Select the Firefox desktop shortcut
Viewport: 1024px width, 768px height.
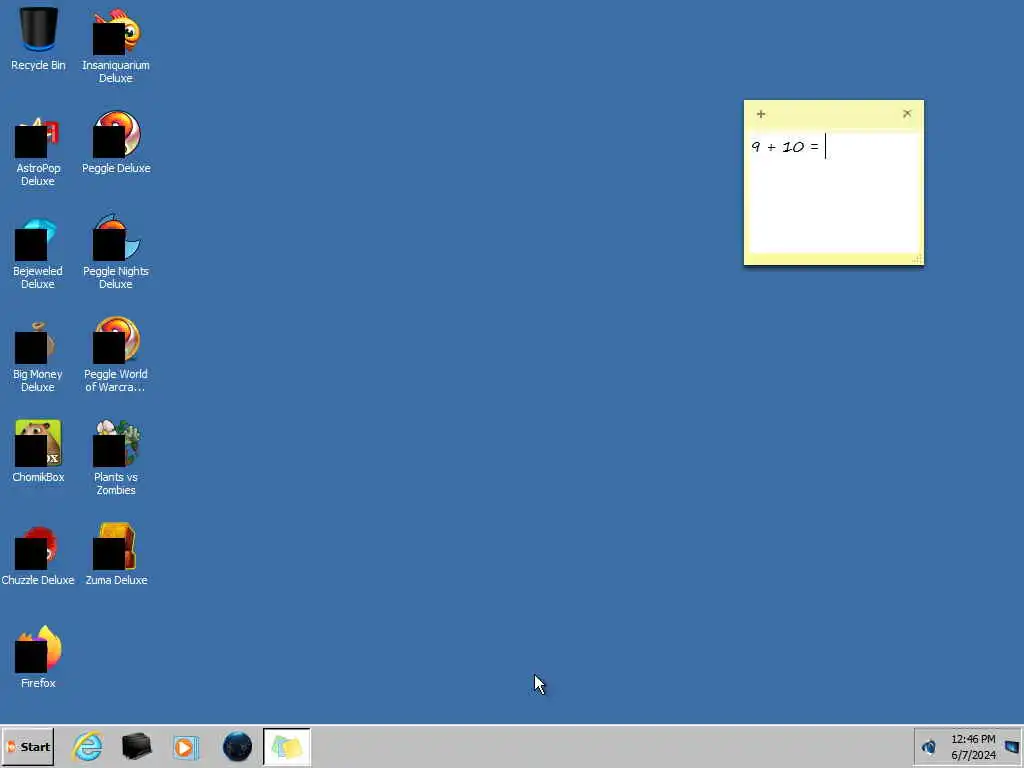pos(38,658)
